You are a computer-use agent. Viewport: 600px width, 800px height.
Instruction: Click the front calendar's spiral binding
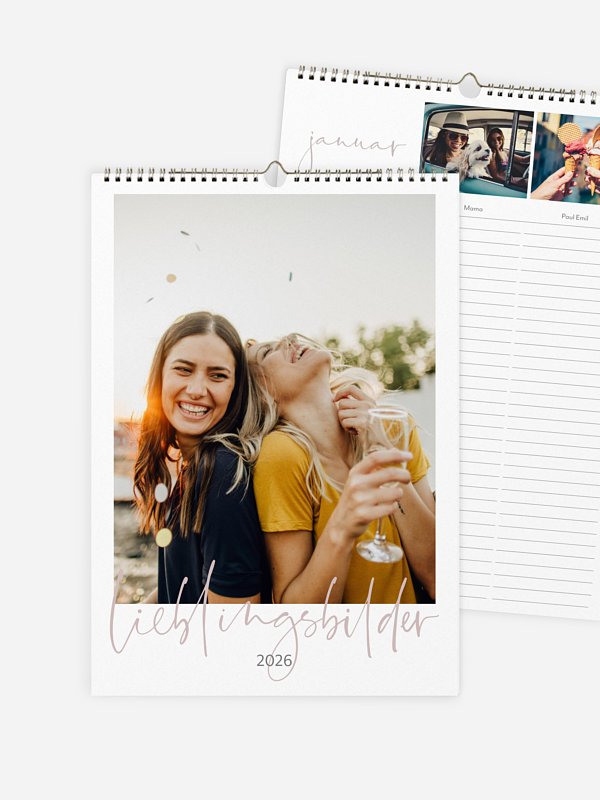click(276, 174)
